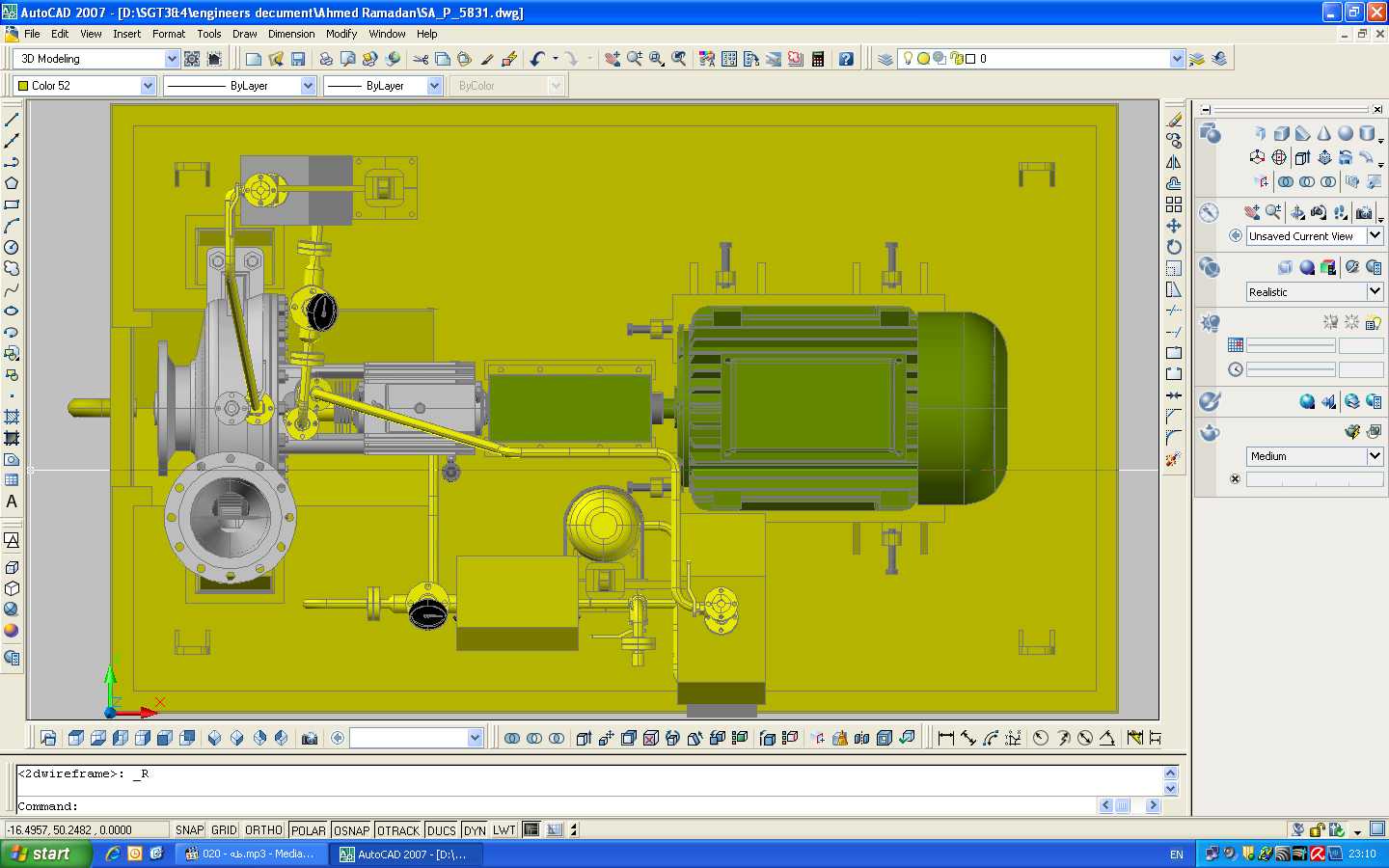Click the Rotate tool icon
1389x868 pixels.
tap(1174, 247)
